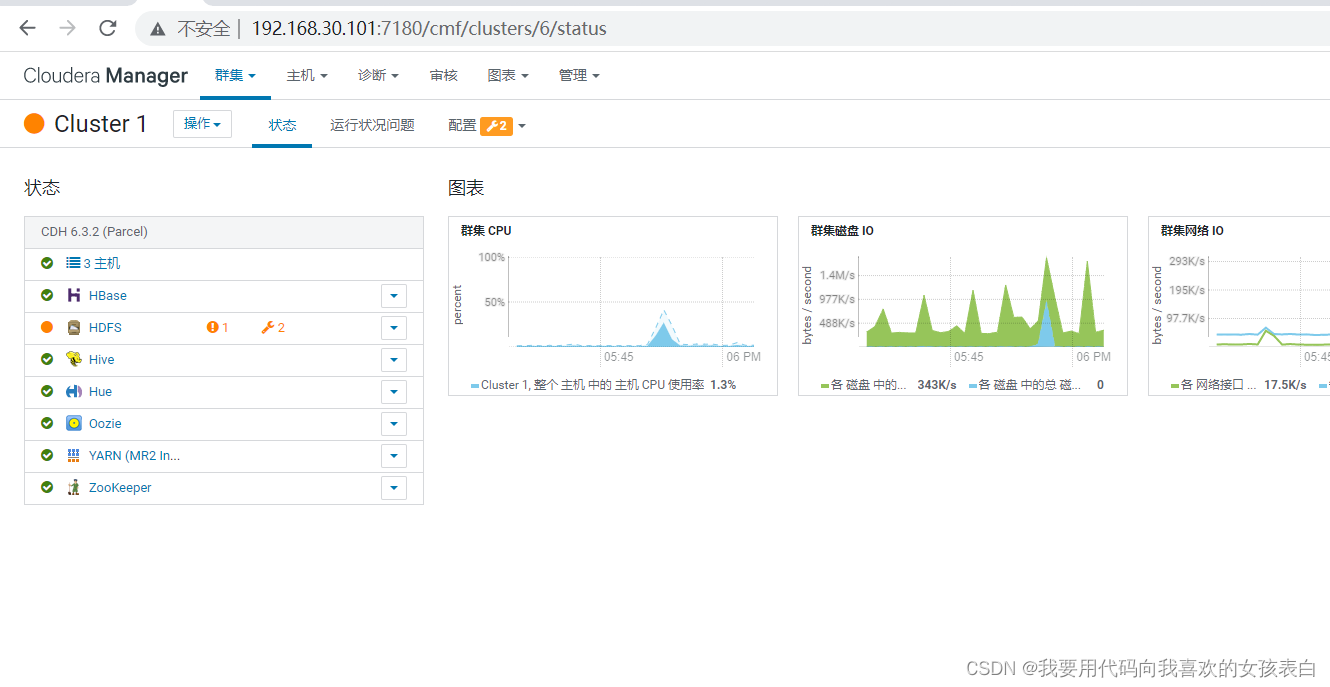
Task: Click the blue CPU usage legend swatch
Action: [475, 385]
